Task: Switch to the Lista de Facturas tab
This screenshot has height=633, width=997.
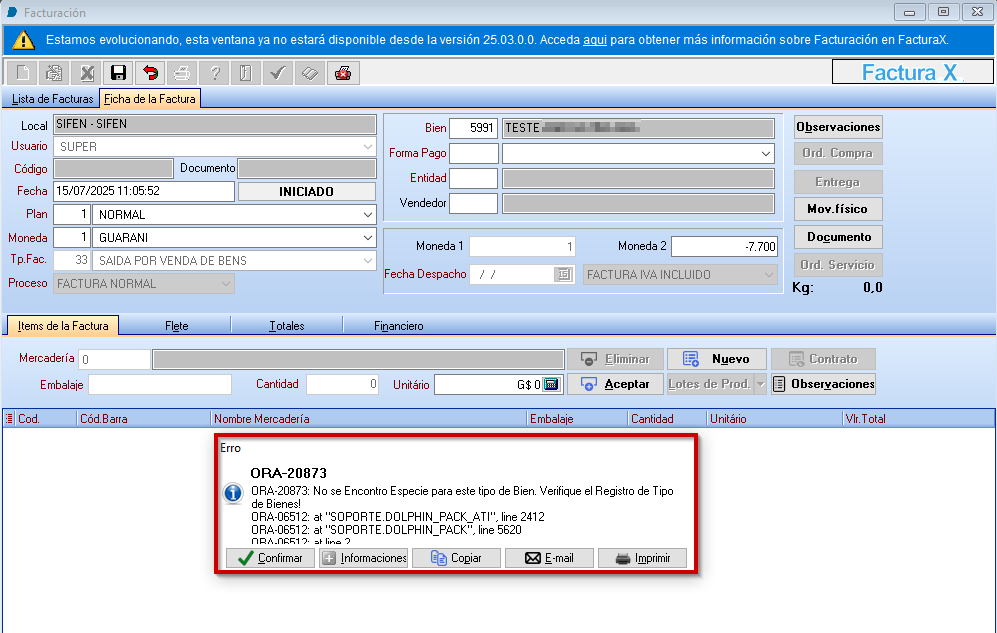Action: click(52, 99)
